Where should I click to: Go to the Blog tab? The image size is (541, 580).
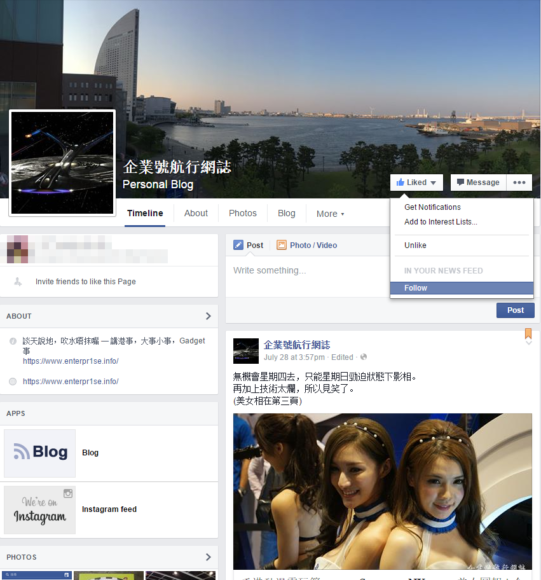tap(287, 213)
